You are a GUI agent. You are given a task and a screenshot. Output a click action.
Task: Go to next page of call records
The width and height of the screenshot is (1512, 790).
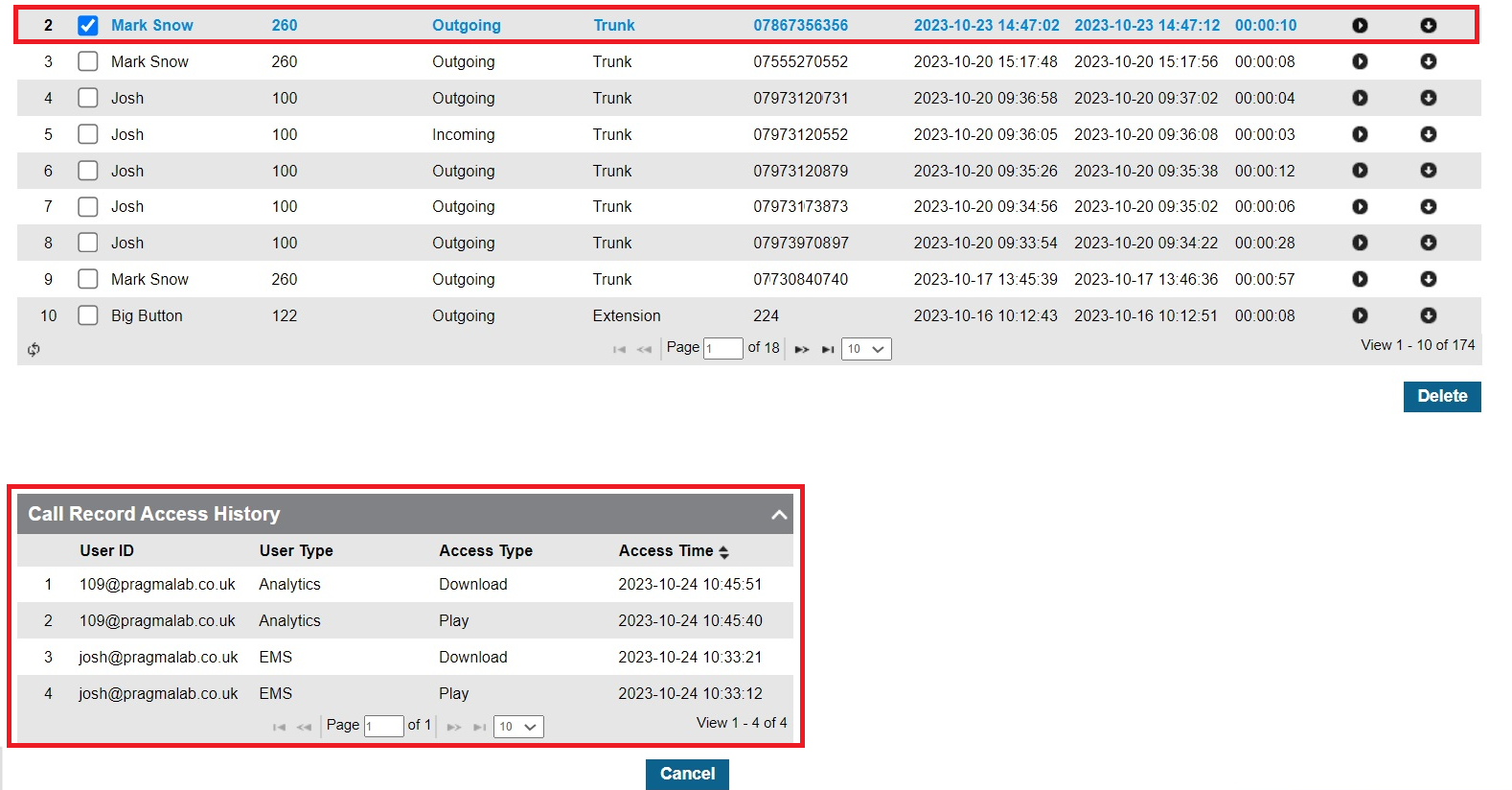click(802, 349)
